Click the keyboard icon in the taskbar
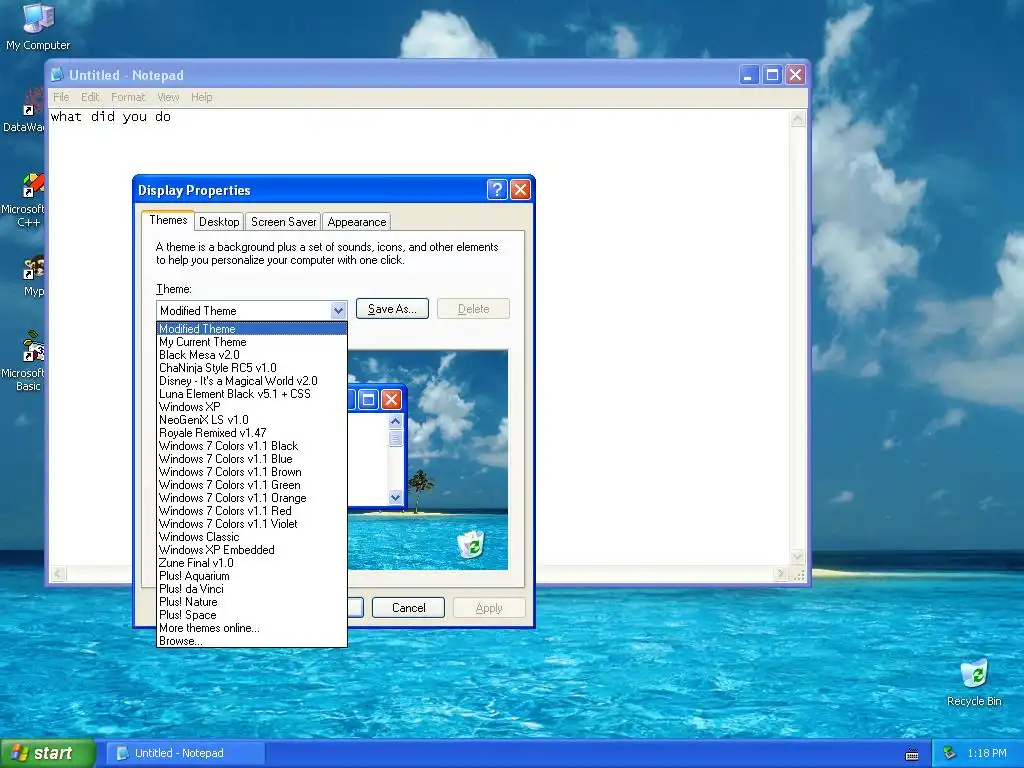Screen dimensions: 1024x768 tap(912, 754)
